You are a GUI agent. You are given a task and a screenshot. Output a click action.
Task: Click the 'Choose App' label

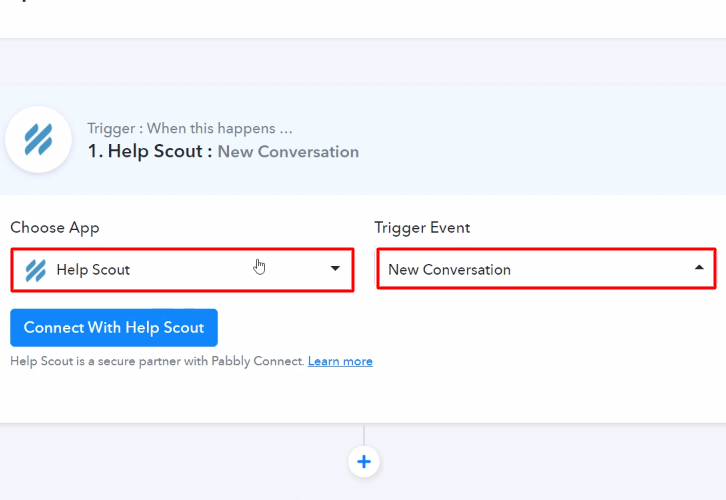click(55, 228)
